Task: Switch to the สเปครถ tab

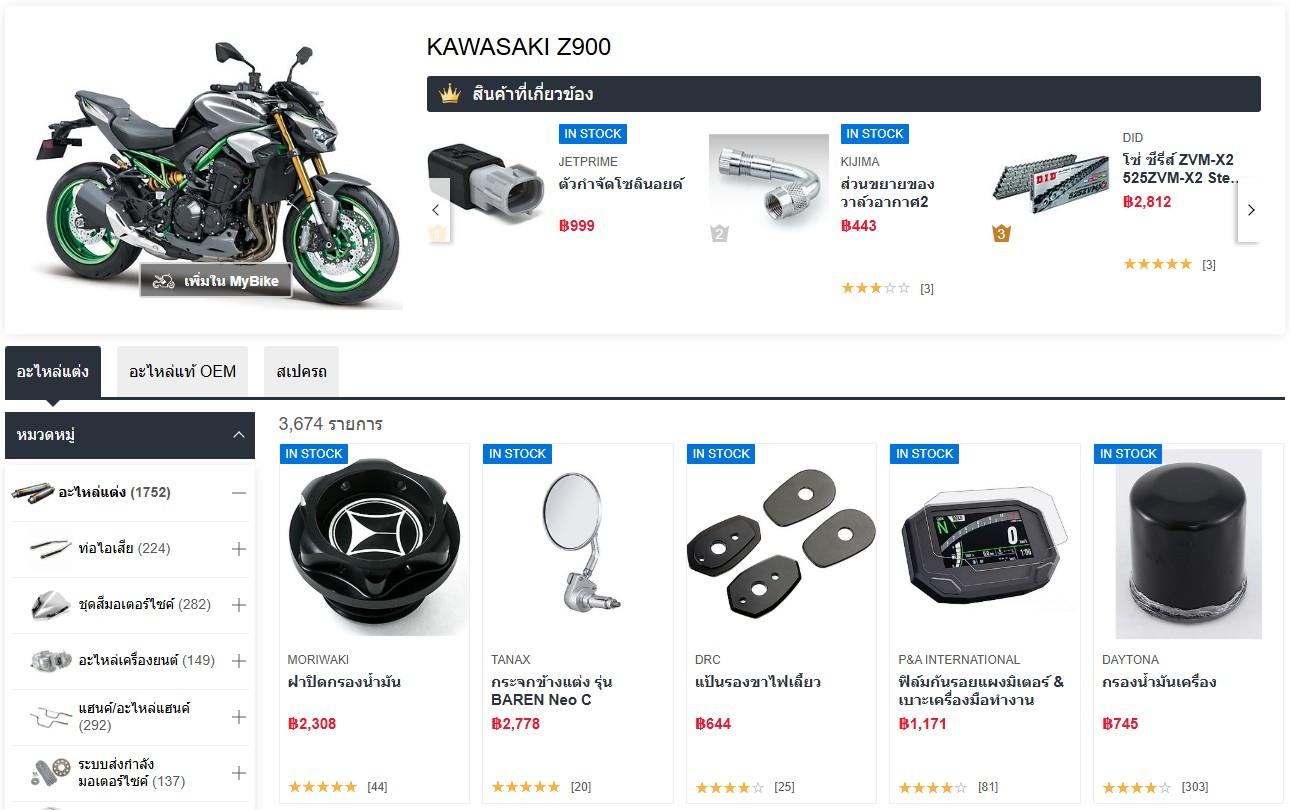Action: 301,371
